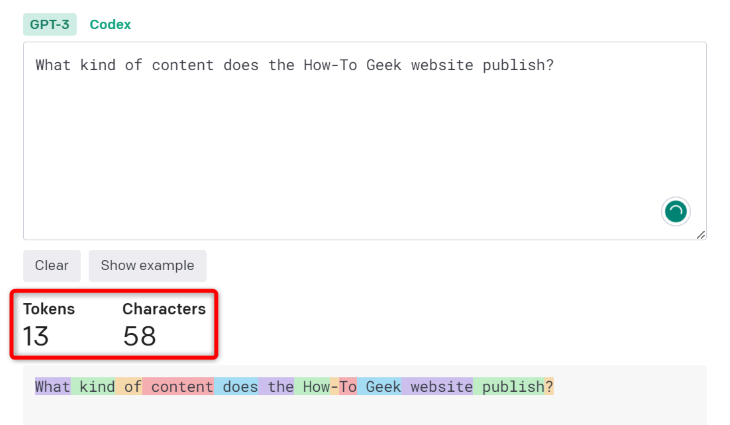The height and width of the screenshot is (425, 730).
Task: Click the Tokens label
Action: pos(49,309)
